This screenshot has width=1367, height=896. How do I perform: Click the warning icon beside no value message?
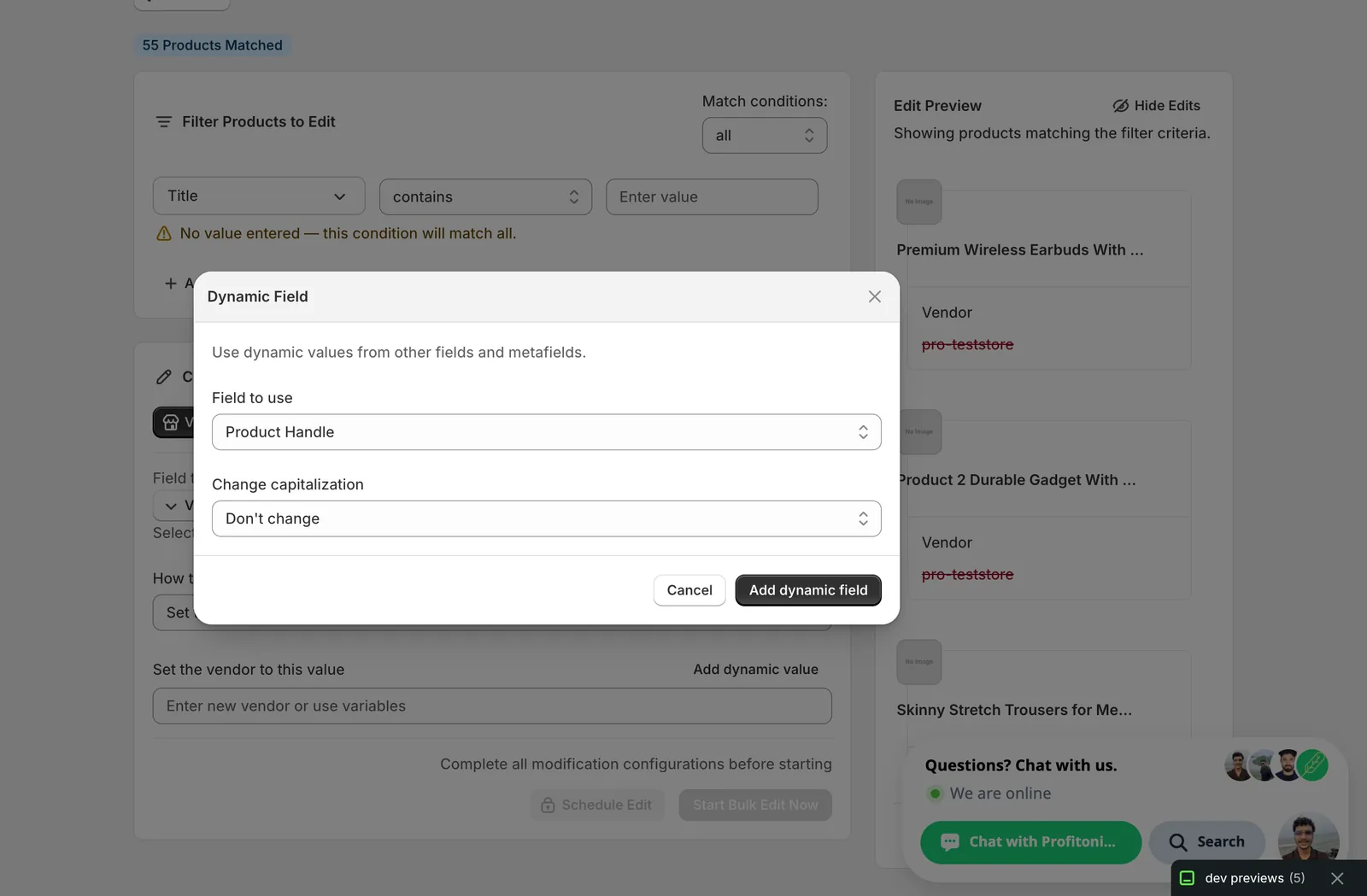164,234
